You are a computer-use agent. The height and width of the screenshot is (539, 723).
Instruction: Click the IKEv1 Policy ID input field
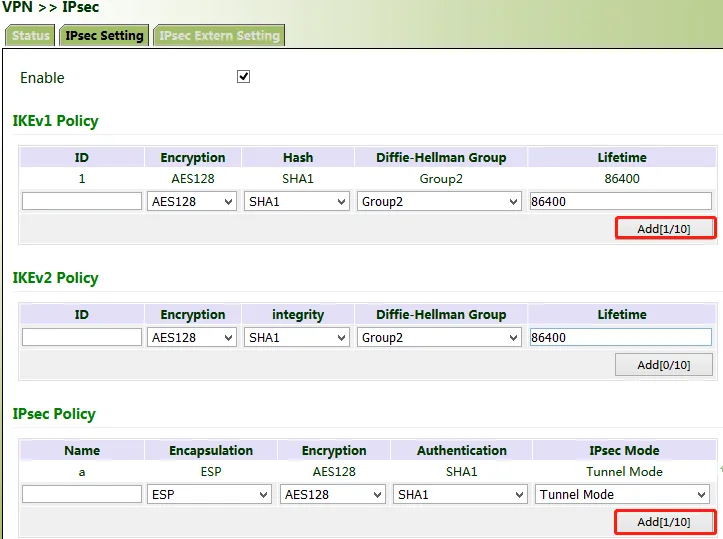(82, 201)
